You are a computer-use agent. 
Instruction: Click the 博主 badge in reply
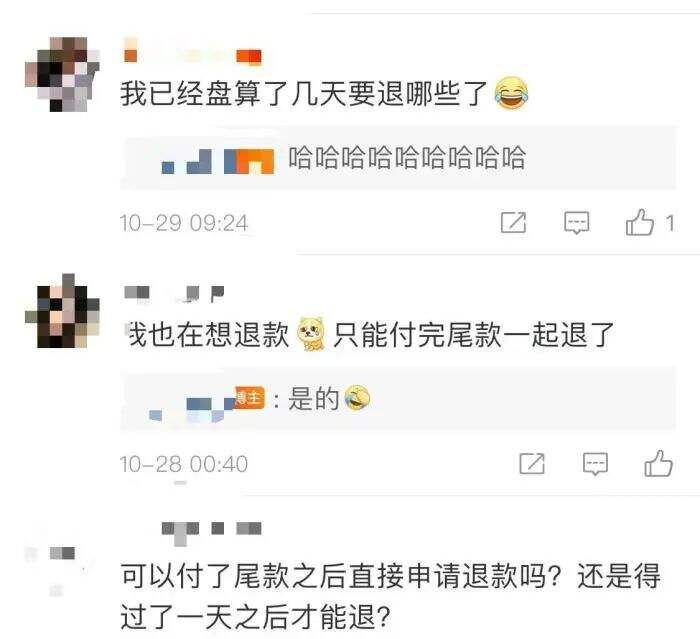[x=249, y=398]
